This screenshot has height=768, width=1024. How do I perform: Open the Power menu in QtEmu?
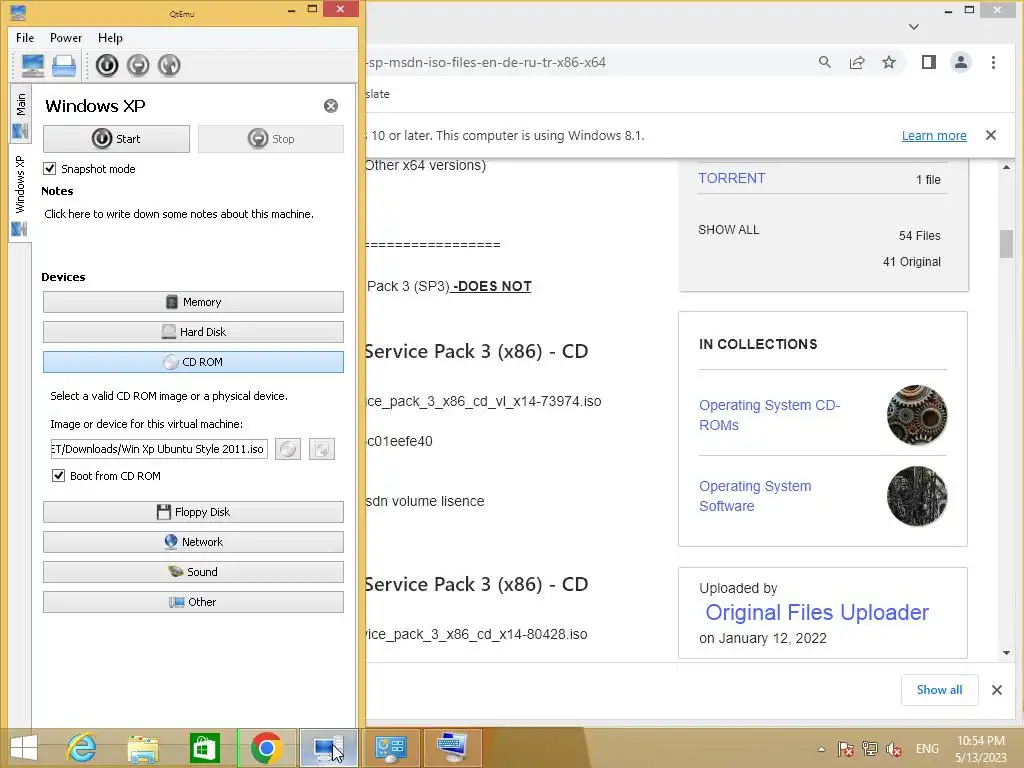pos(66,38)
